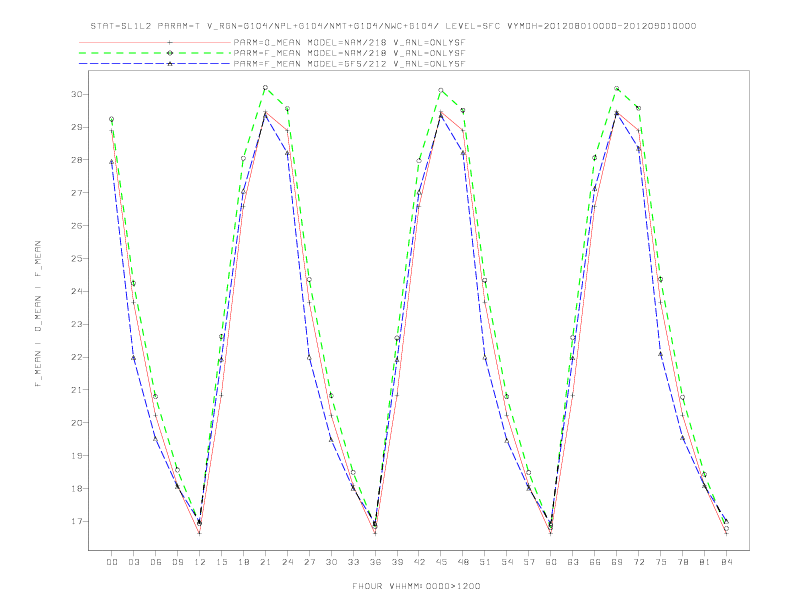Click x-axis tick label 69
The height and width of the screenshot is (612, 792).
click(x=617, y=562)
